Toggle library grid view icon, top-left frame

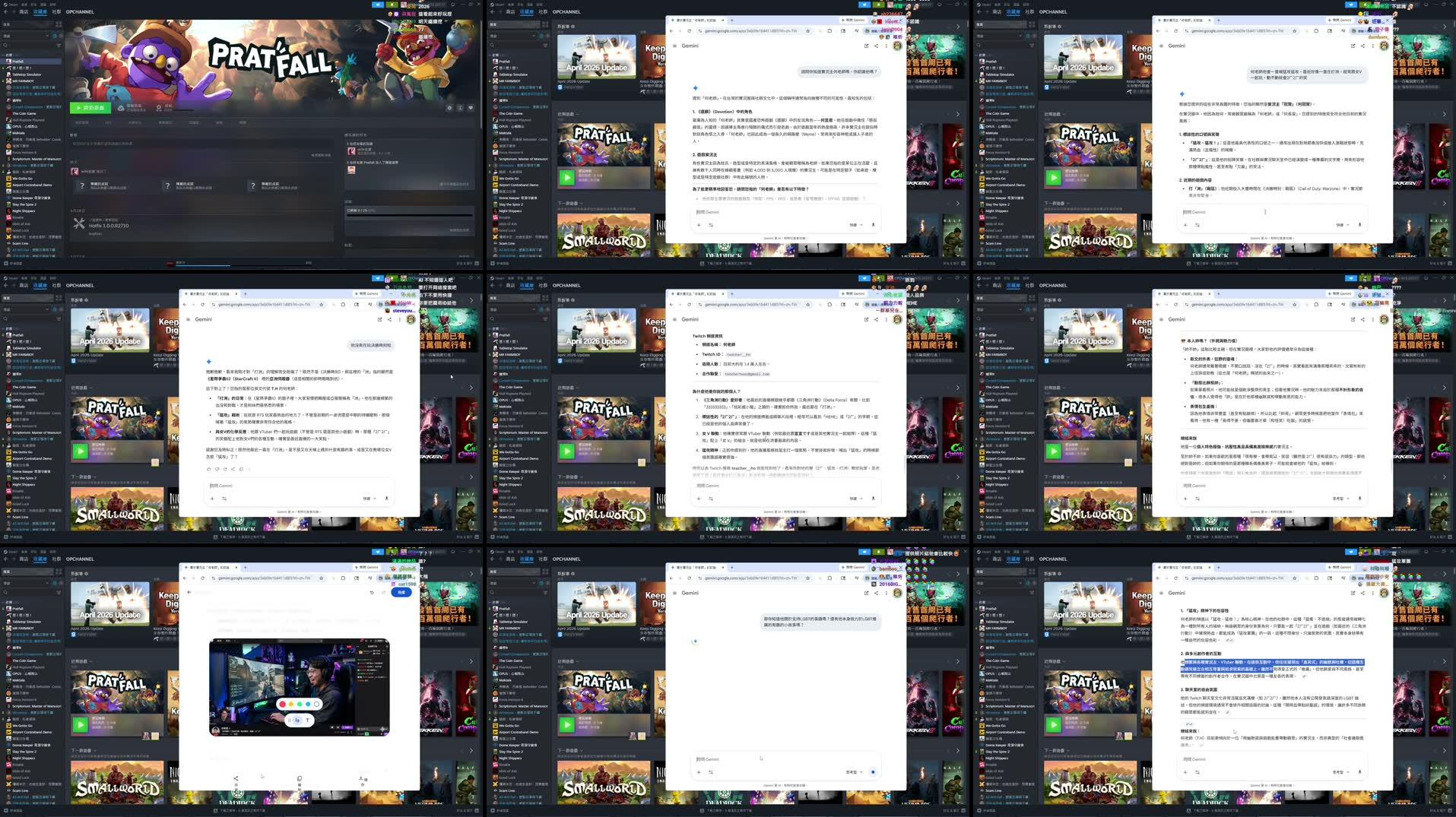pos(59,25)
